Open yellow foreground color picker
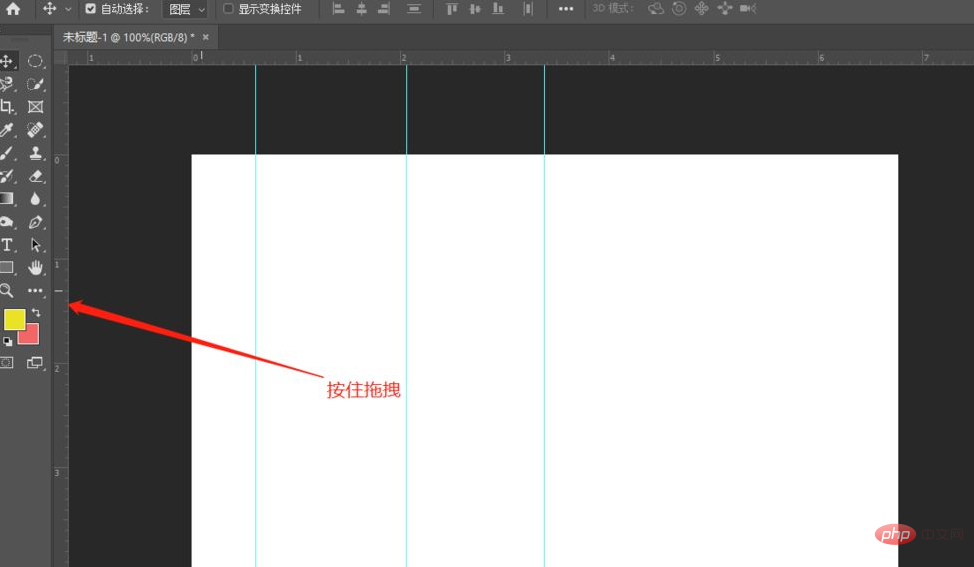This screenshot has height=567, width=974. (14, 319)
